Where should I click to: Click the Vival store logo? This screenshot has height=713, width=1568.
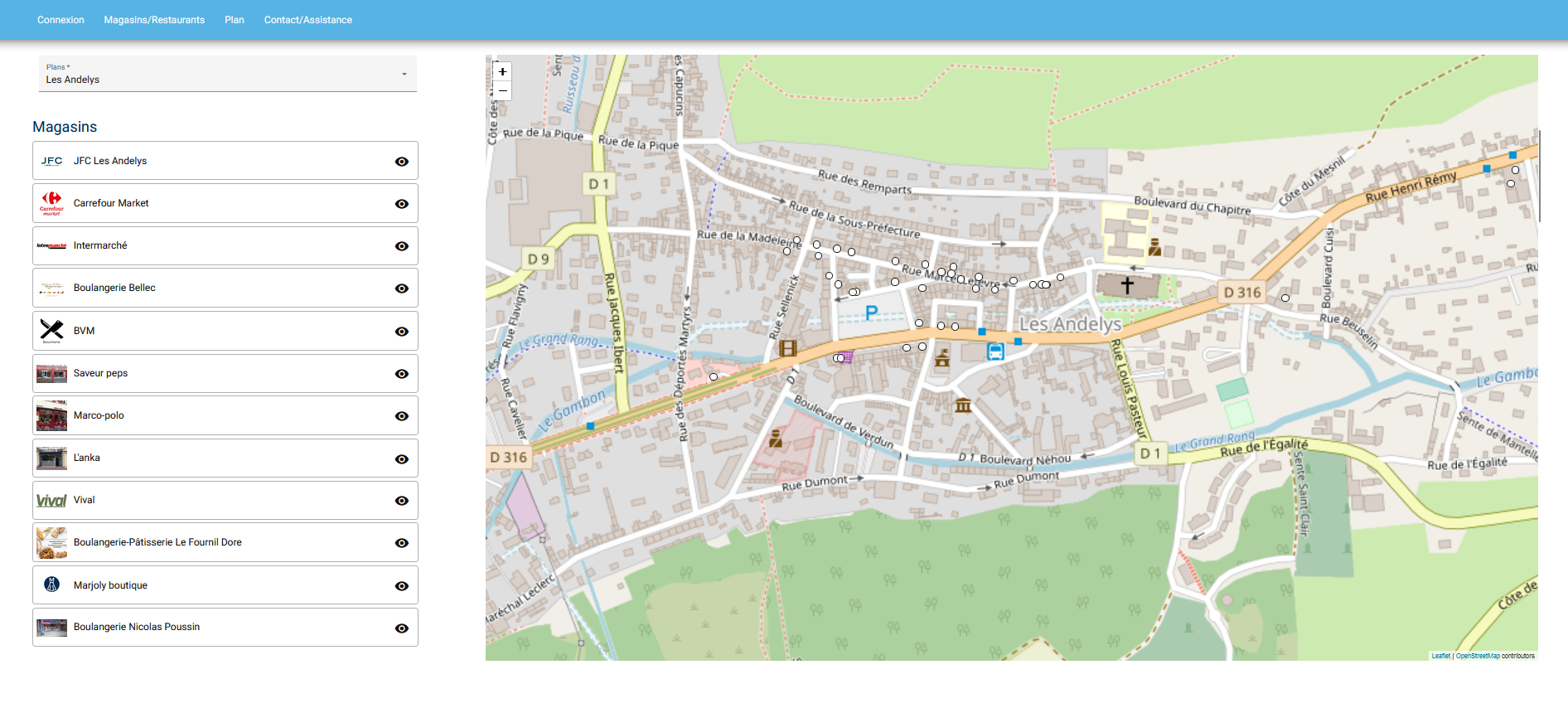pos(51,501)
